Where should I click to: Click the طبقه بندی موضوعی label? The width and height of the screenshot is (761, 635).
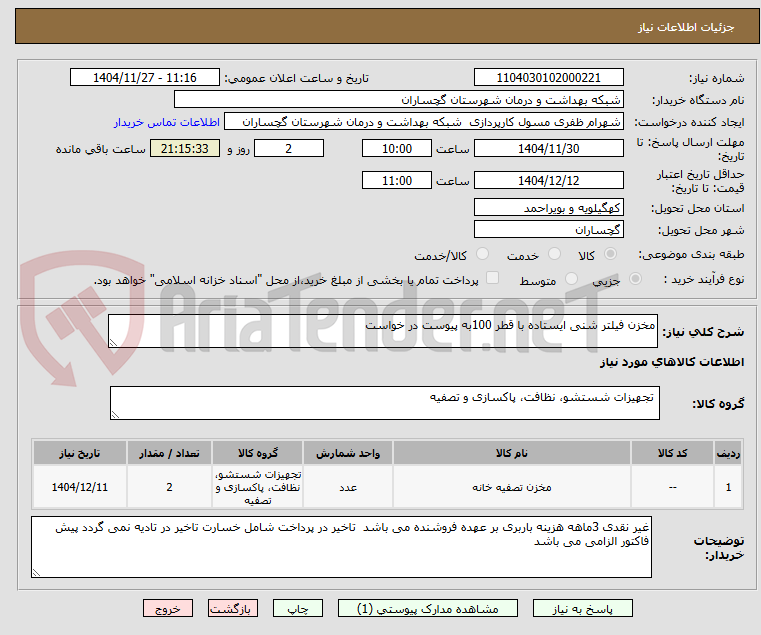(x=691, y=254)
